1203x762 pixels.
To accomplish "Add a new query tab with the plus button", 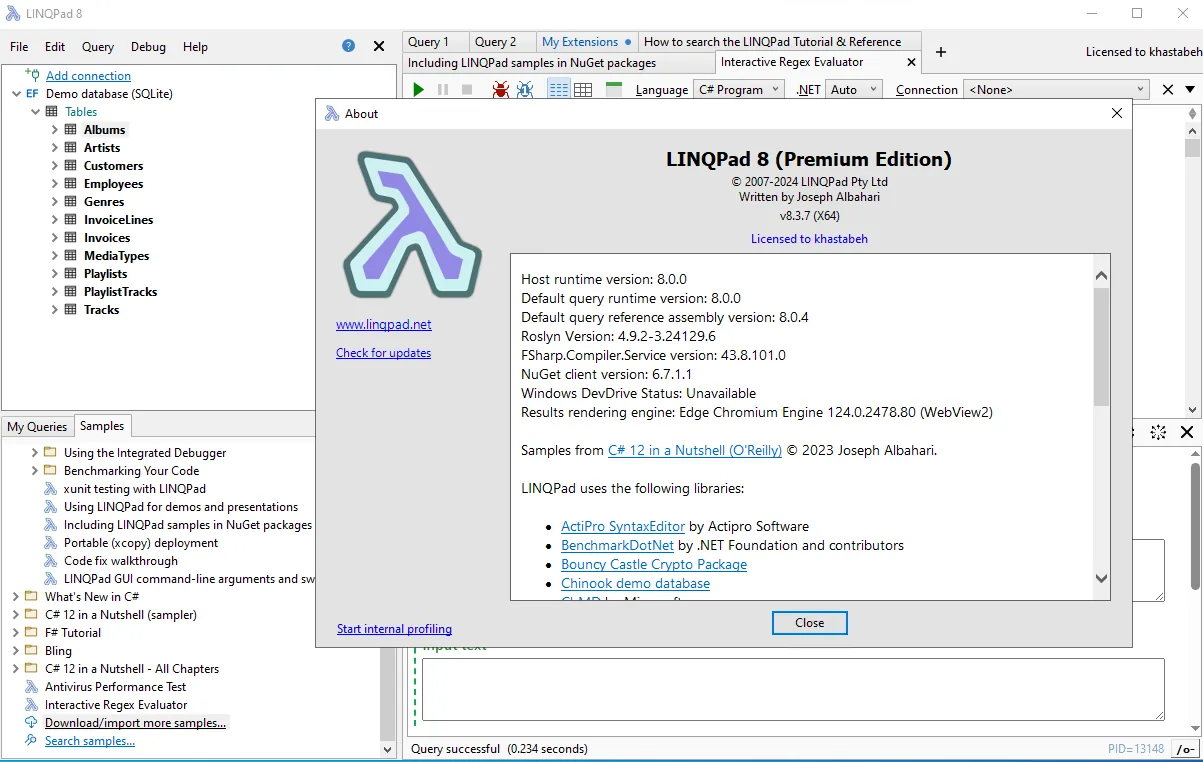I will (x=940, y=52).
